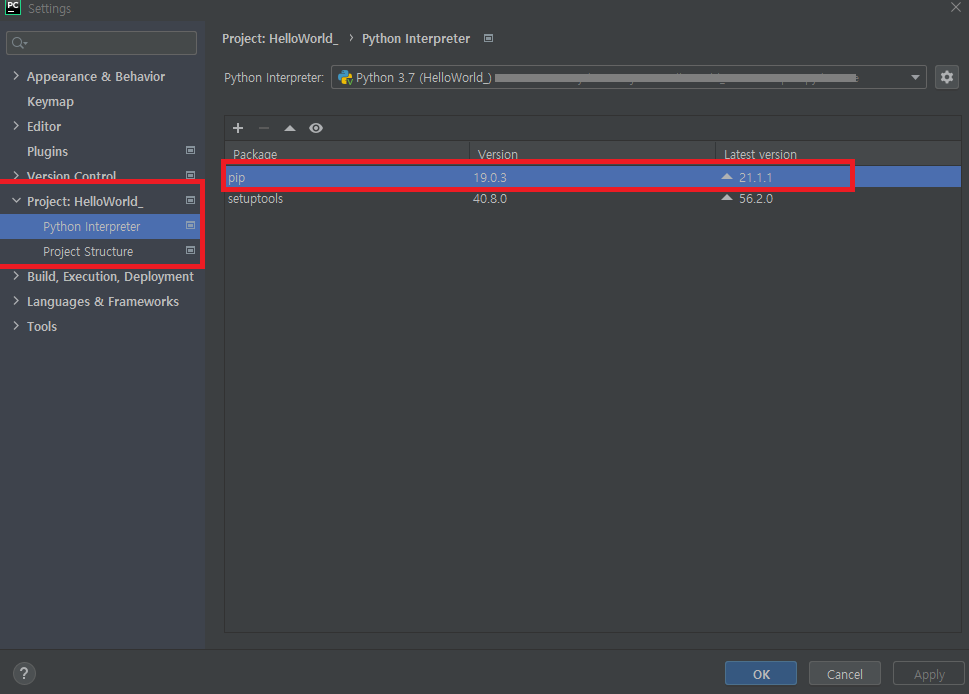969x694 pixels.
Task: Expand Version Control section
Action: pos(16,176)
